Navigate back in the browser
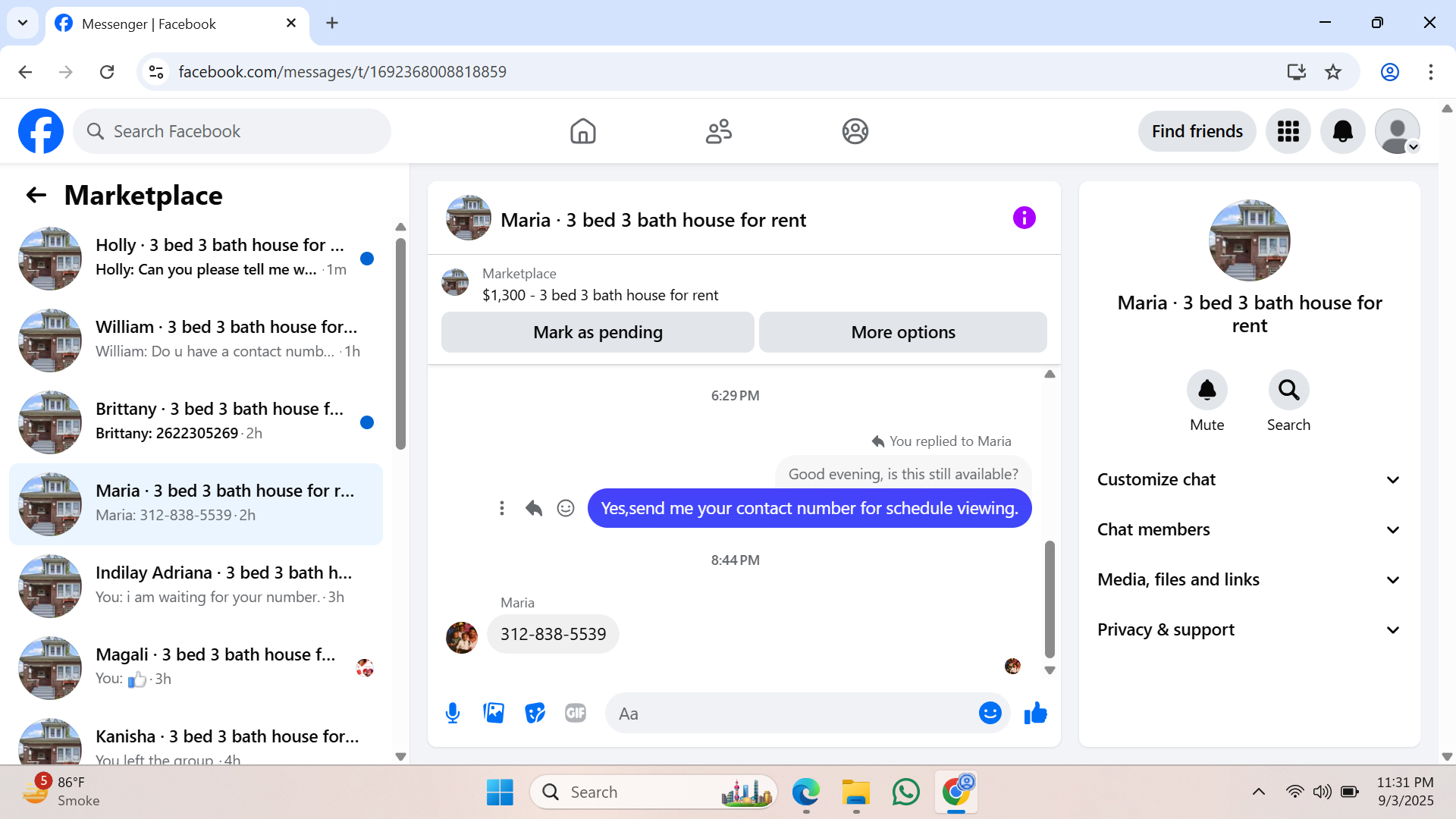1456x819 pixels. (25, 72)
